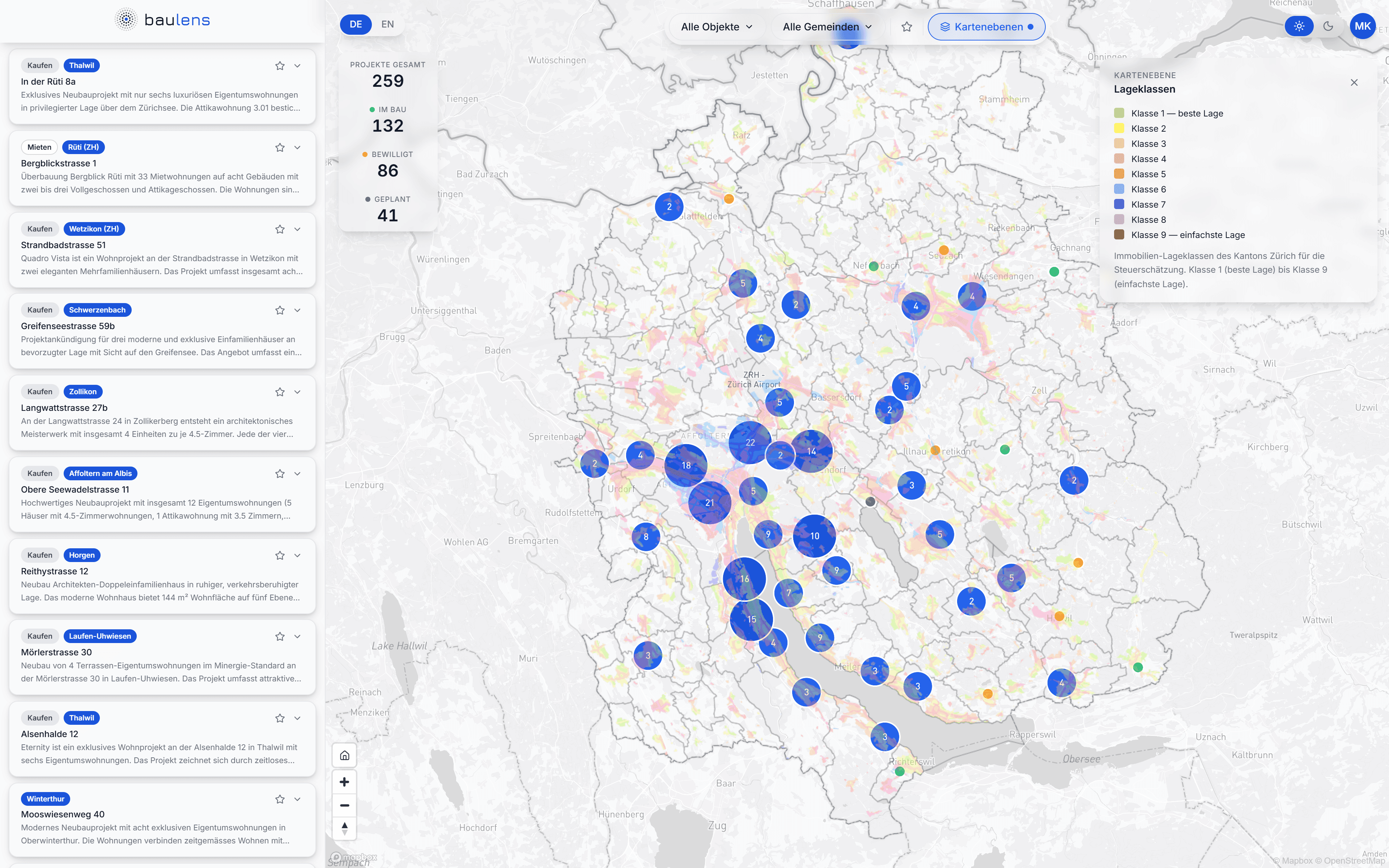1389x868 pixels.
Task: Expand the Langwattstrasse 27b card
Action: point(297,392)
